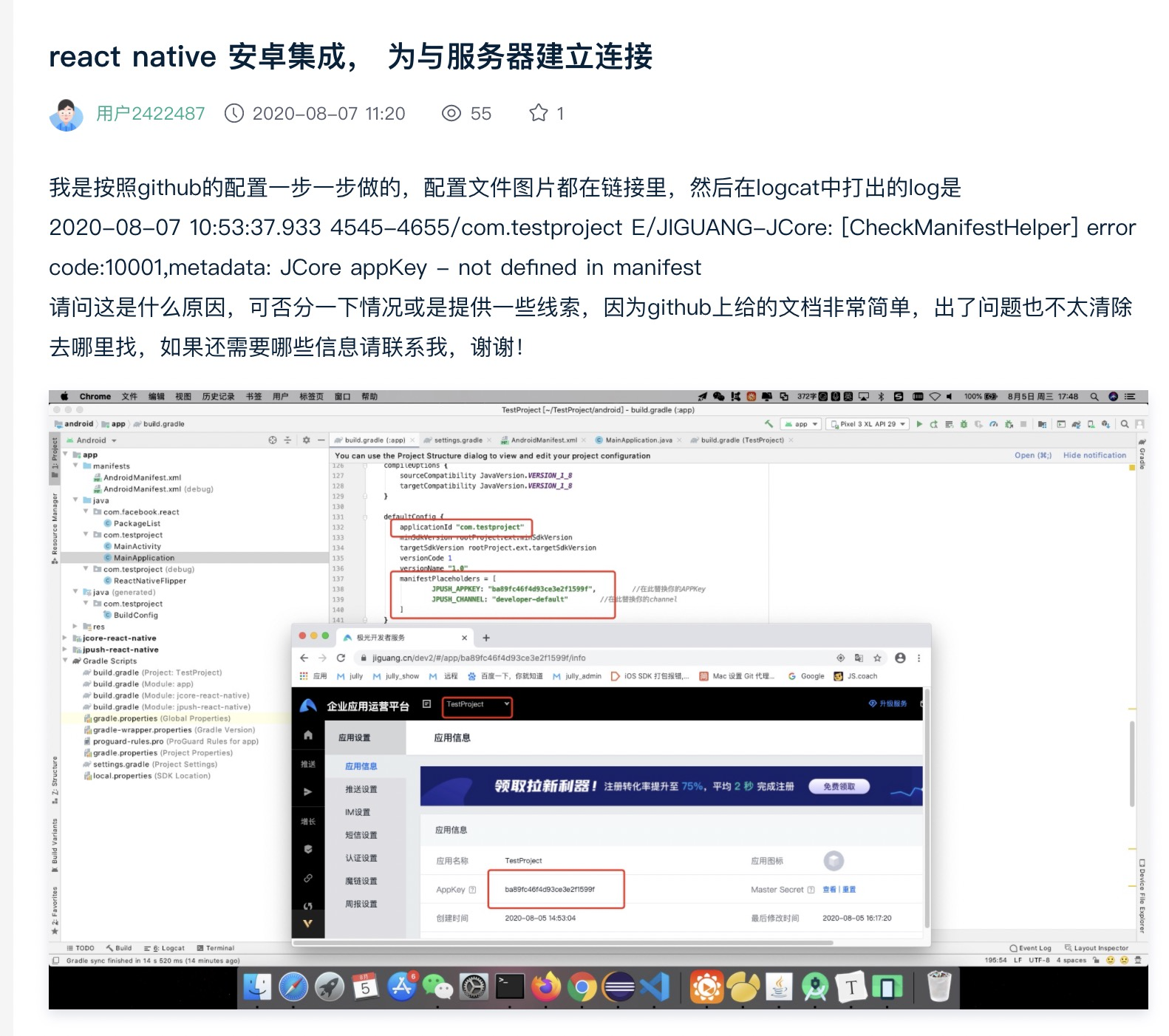Click the browser reload icon

[x=341, y=658]
